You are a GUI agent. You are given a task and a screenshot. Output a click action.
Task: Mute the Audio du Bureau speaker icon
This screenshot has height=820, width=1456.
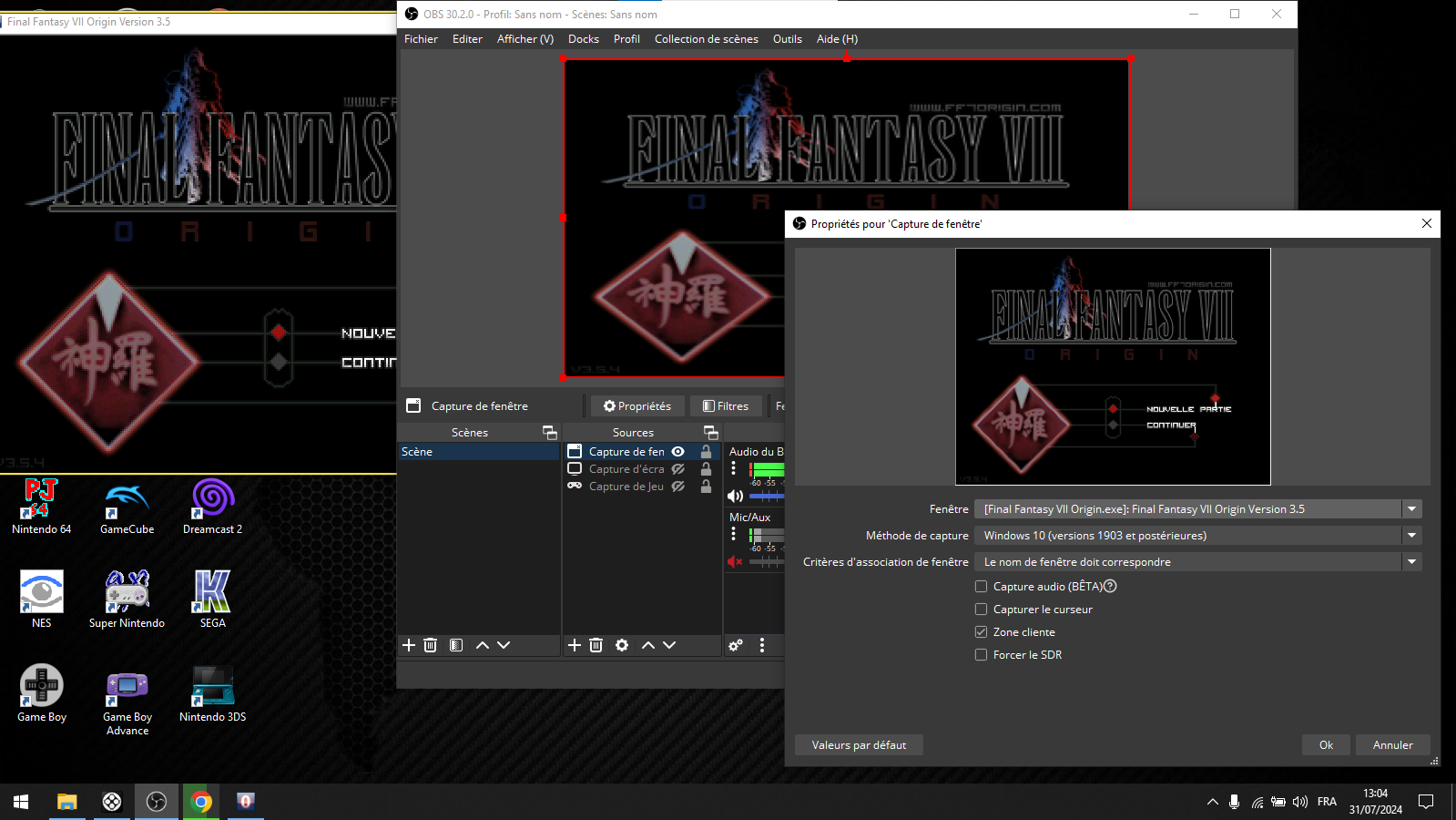[735, 496]
